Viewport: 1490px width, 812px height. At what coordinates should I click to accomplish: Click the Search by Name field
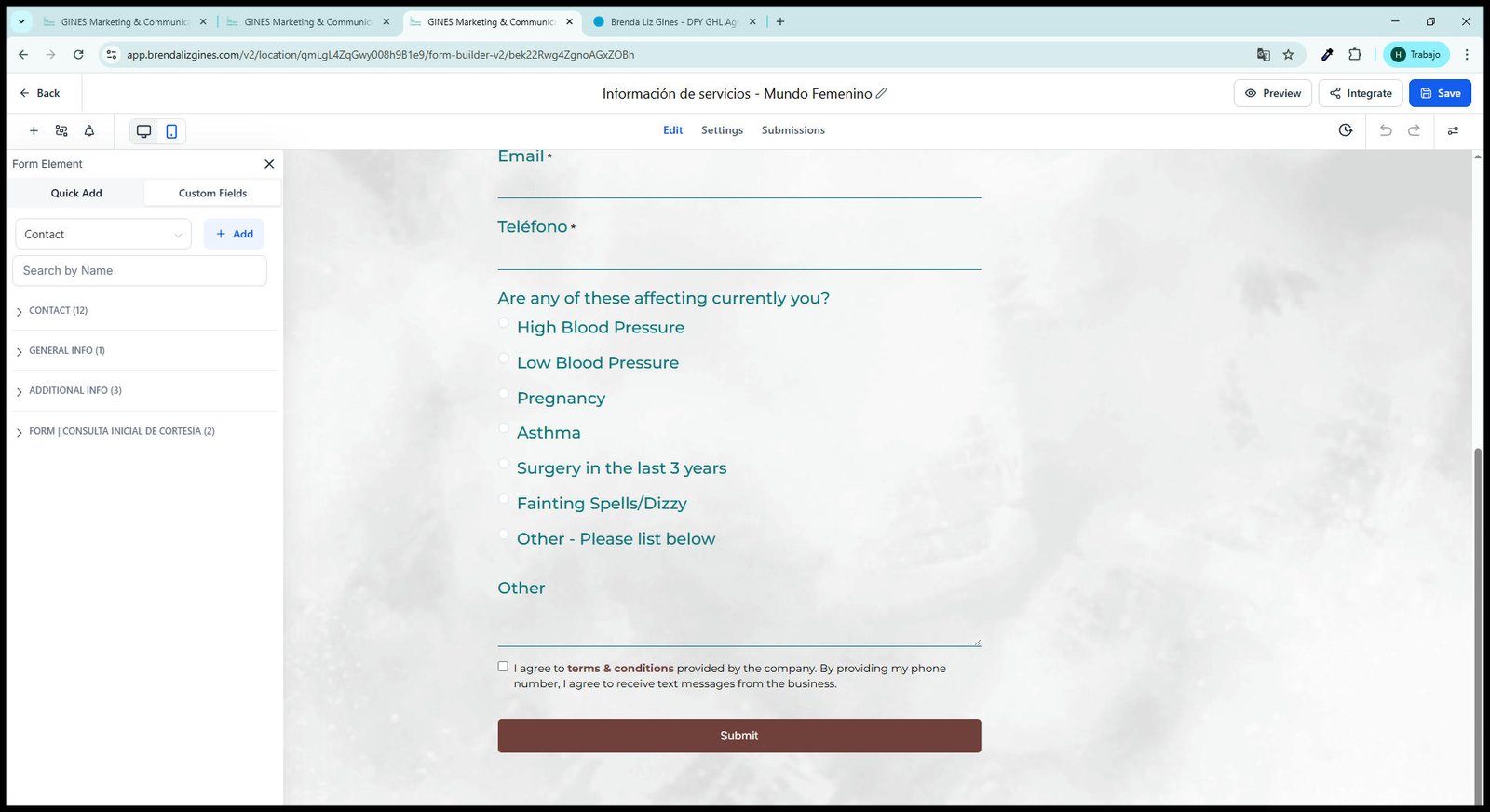pos(140,271)
